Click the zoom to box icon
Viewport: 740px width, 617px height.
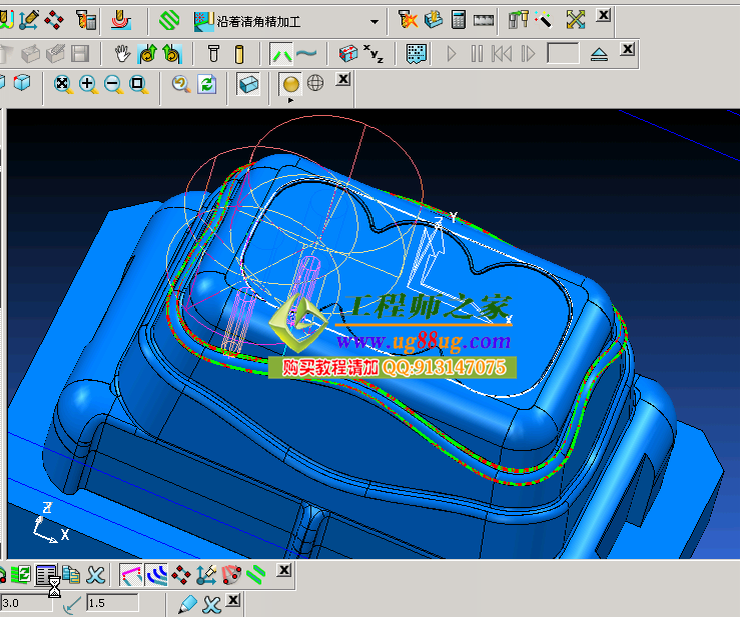tap(137, 84)
